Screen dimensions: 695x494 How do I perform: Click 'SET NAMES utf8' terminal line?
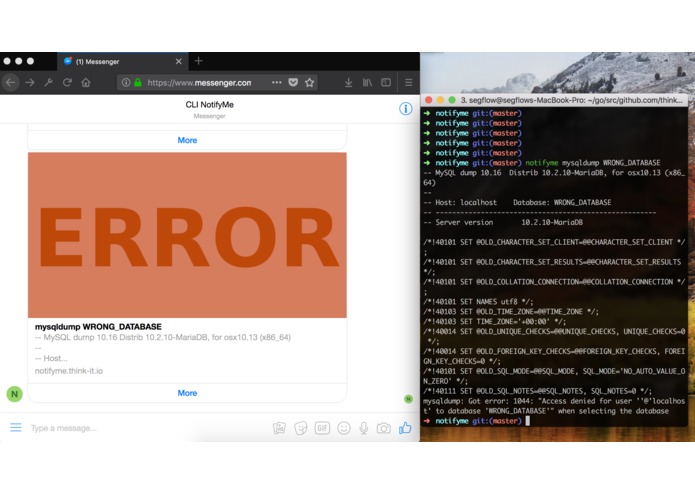pyautogui.click(x=478, y=302)
